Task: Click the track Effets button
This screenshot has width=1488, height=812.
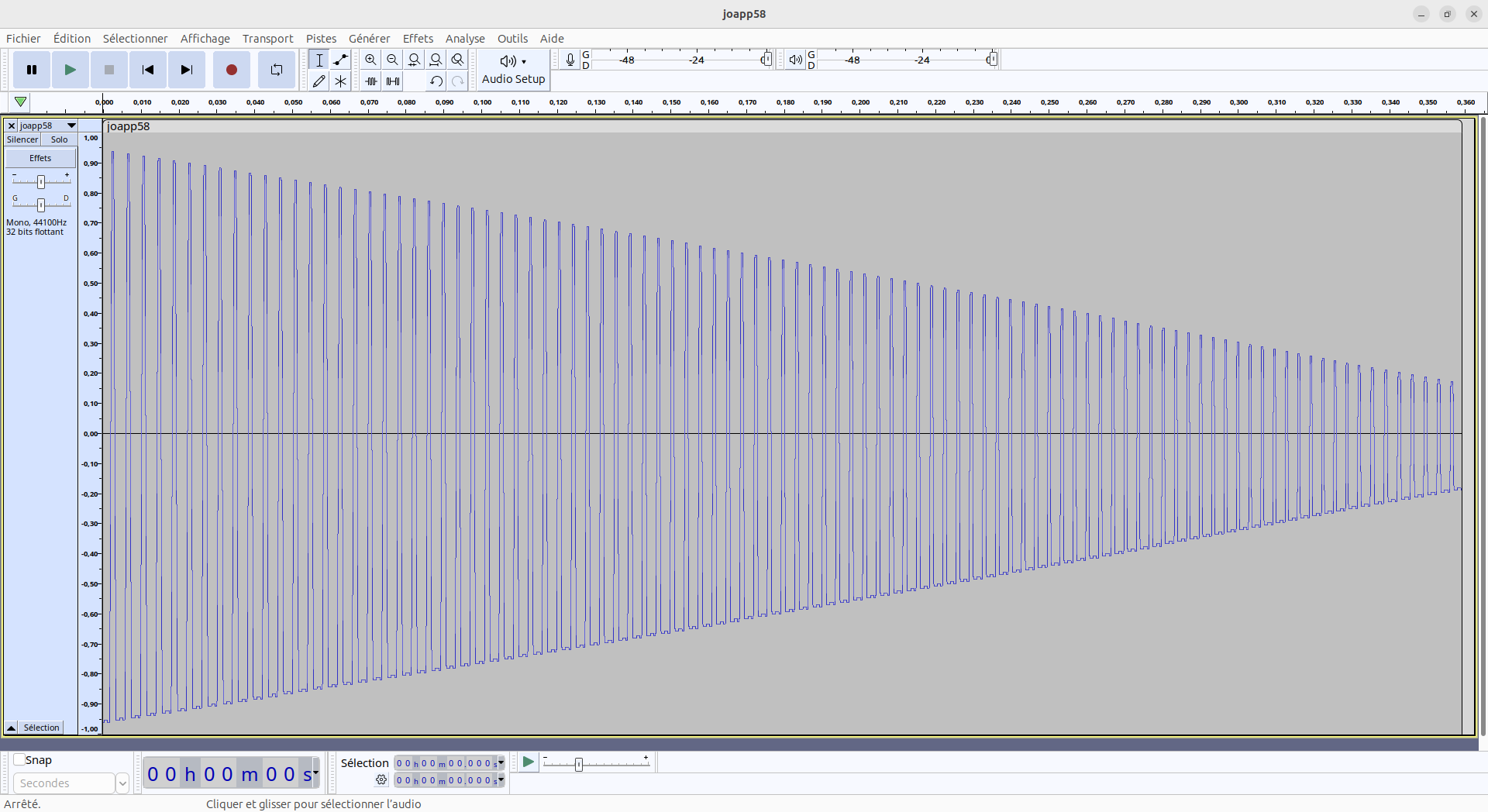Action: click(x=40, y=158)
